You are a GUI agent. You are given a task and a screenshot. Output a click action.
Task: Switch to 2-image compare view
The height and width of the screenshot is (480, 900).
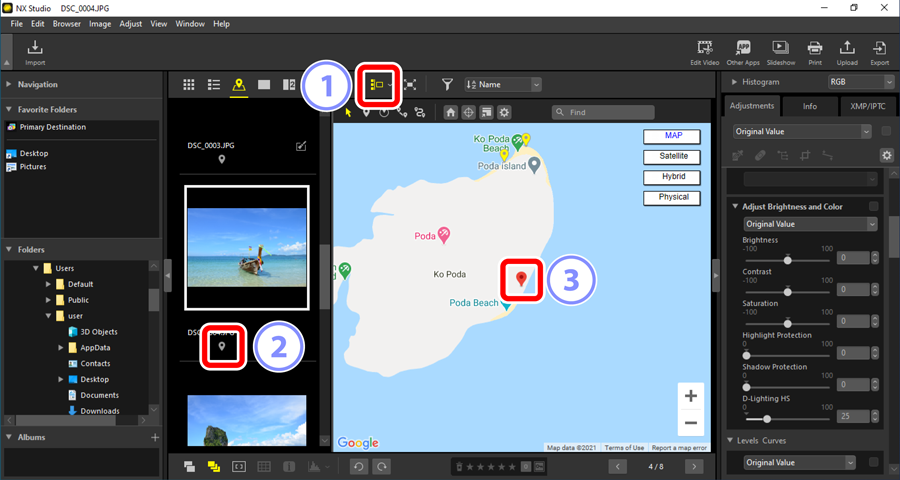click(289, 85)
